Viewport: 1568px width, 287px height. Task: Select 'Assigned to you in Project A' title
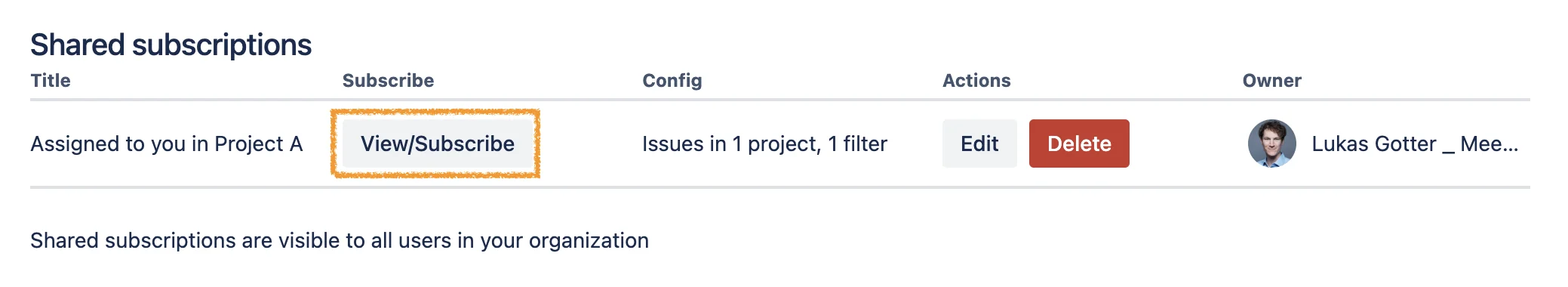click(x=166, y=143)
